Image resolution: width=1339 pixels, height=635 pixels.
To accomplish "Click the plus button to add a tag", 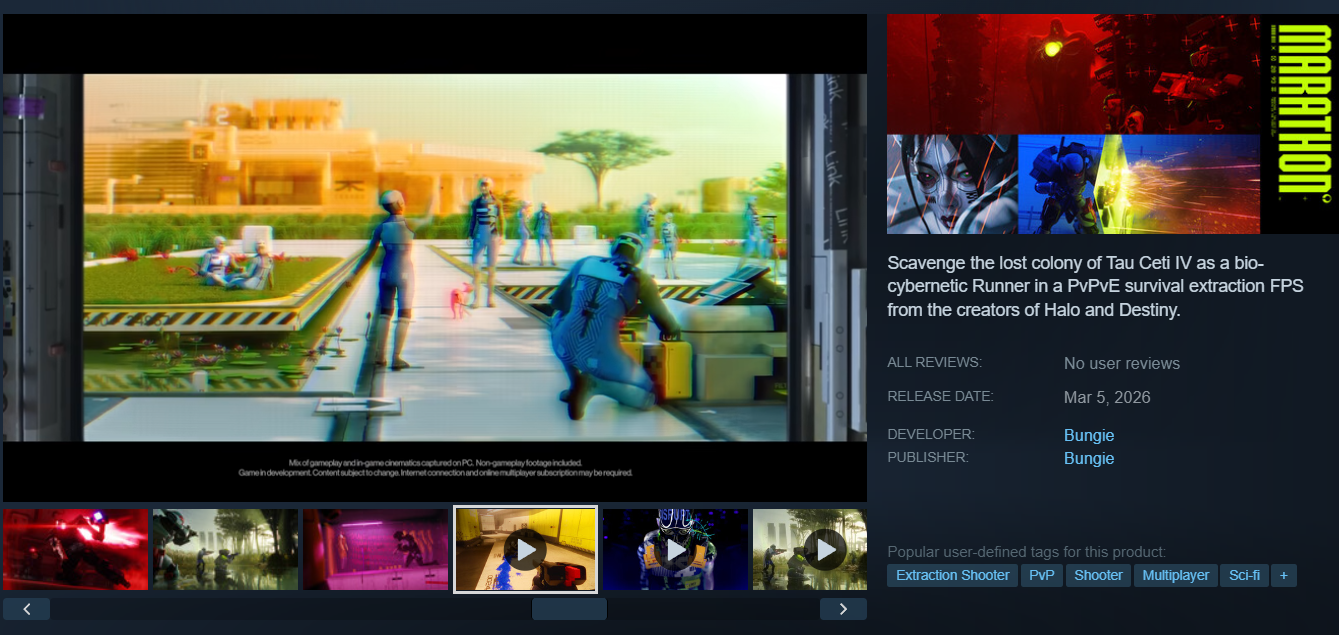I will (x=1284, y=575).
